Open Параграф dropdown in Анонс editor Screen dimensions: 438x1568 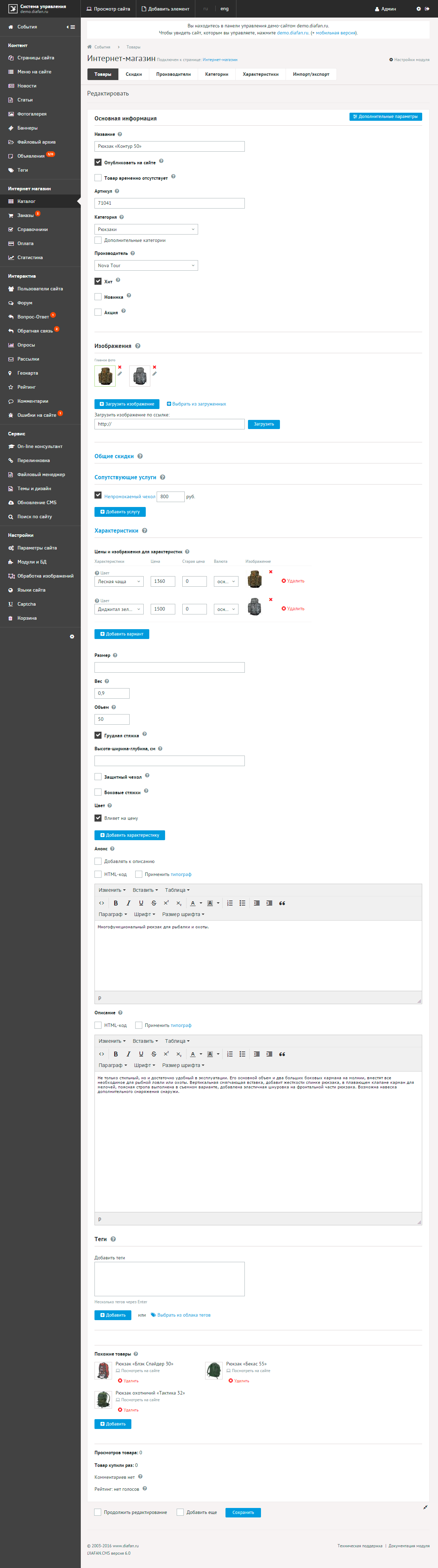click(x=113, y=914)
